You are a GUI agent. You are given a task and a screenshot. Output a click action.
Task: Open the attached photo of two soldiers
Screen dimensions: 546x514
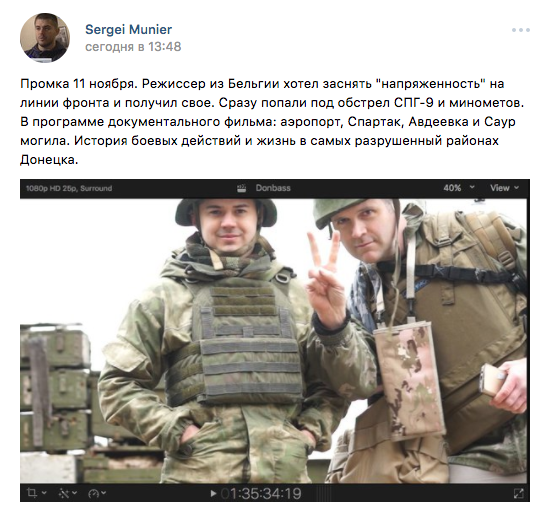pyautogui.click(x=275, y=341)
